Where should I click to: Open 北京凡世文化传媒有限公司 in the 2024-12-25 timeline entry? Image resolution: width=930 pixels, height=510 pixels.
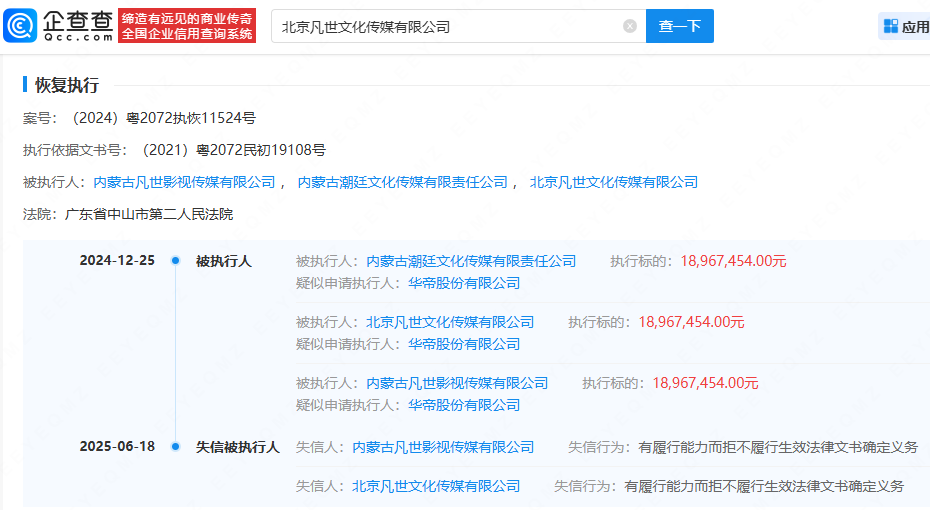[x=450, y=322]
